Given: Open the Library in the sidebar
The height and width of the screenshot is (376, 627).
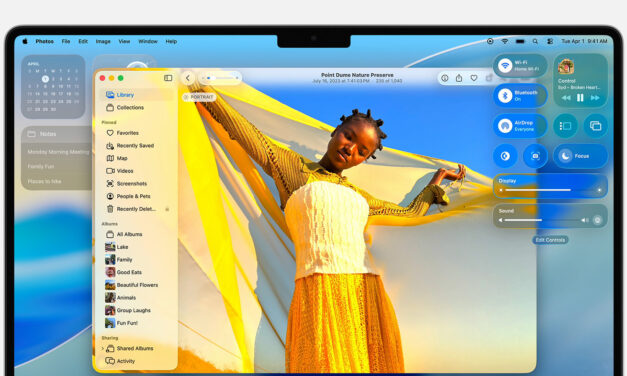Looking at the screenshot, I should [136, 95].
